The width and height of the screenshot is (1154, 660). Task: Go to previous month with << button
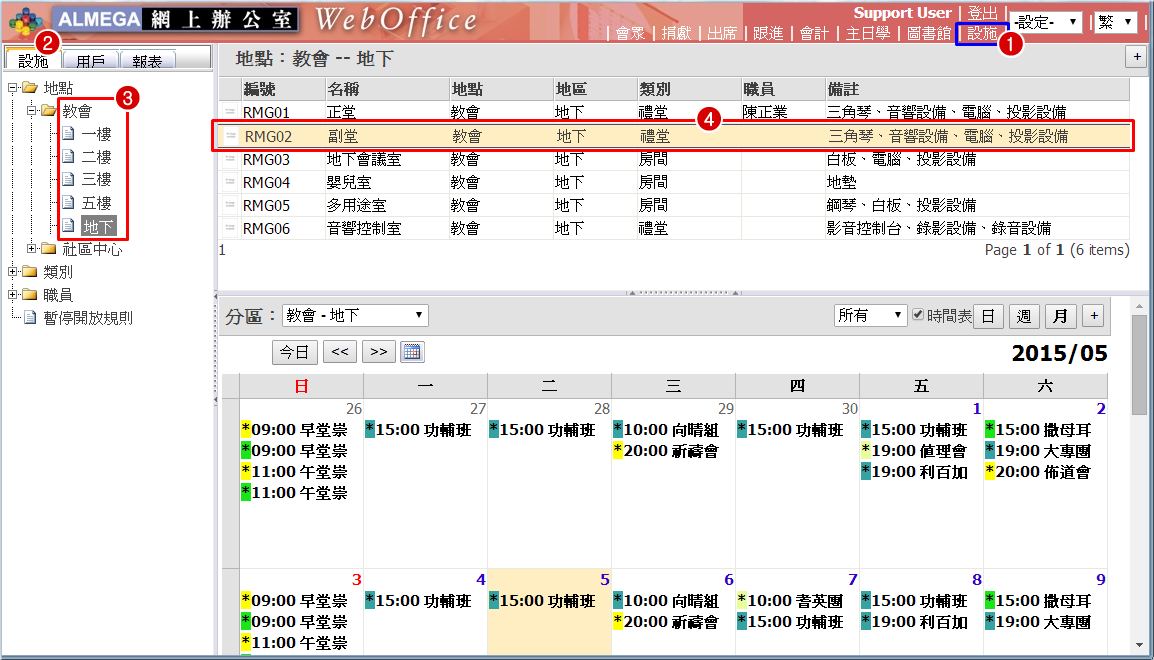[340, 352]
